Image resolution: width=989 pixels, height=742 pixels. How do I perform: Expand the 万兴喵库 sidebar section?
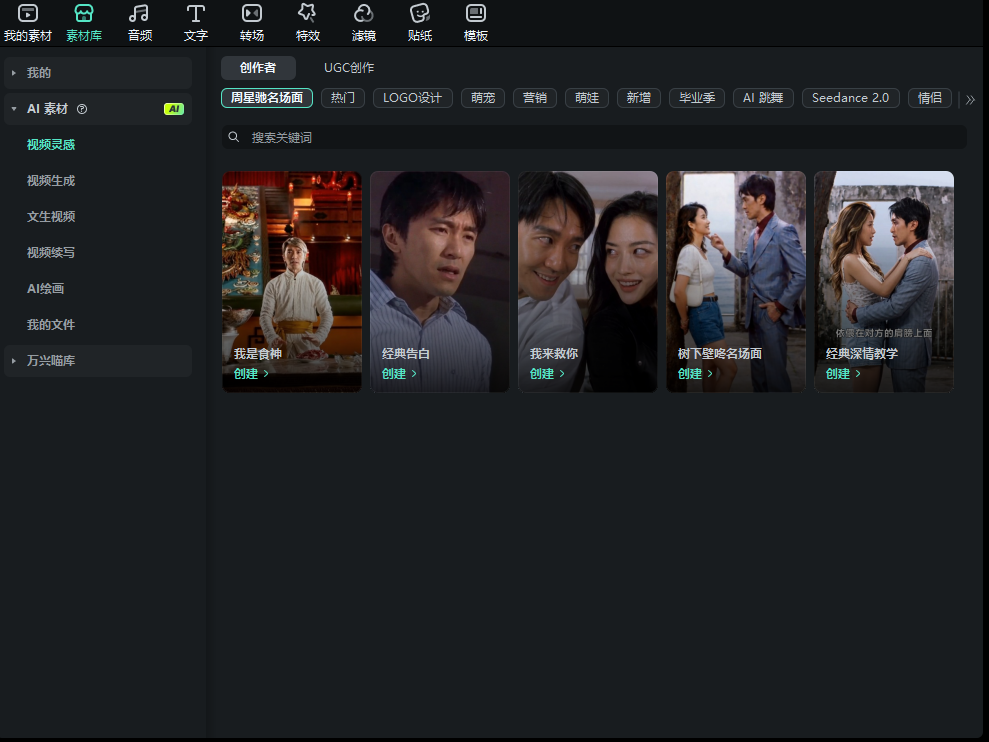pyautogui.click(x=14, y=361)
